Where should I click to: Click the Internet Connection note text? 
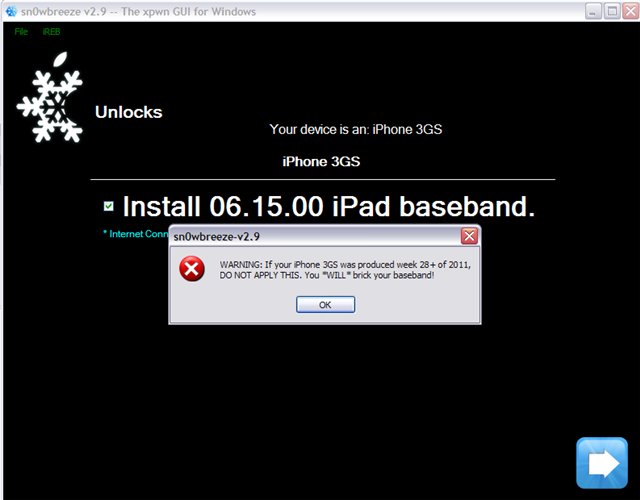point(136,234)
